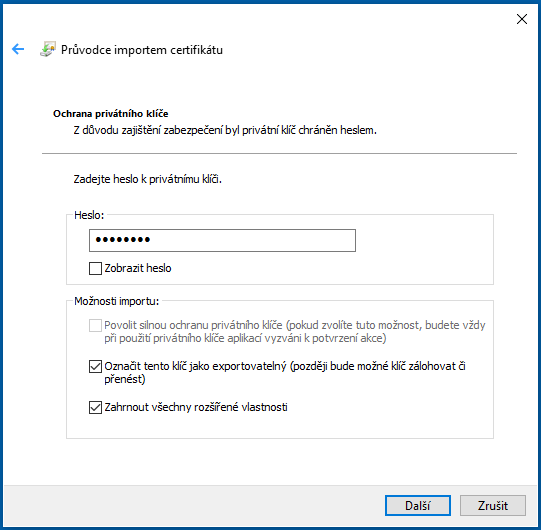Enable the Zobrazit heslo checkbox
The image size is (541, 530).
tap(95, 268)
